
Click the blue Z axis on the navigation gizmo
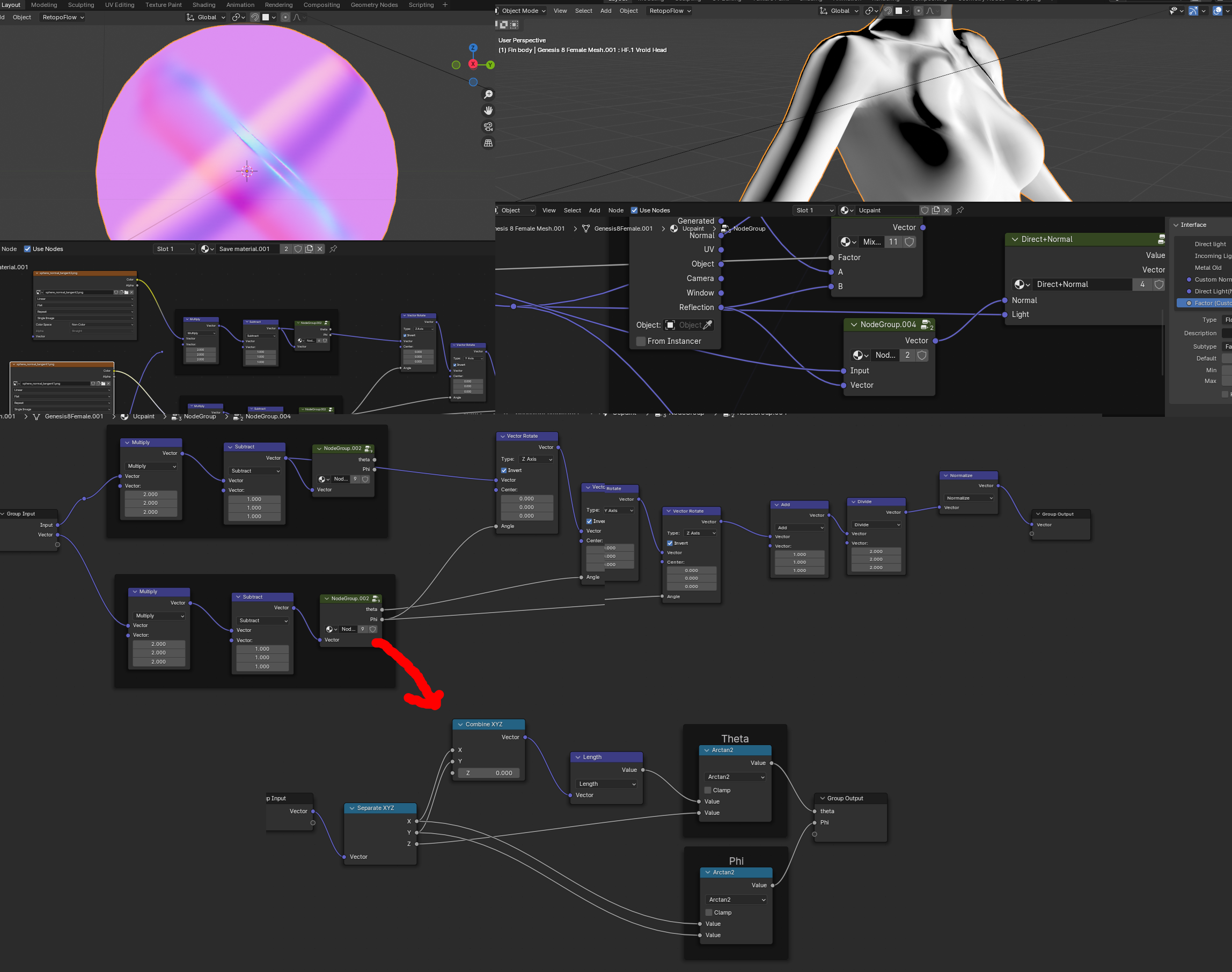(473, 48)
